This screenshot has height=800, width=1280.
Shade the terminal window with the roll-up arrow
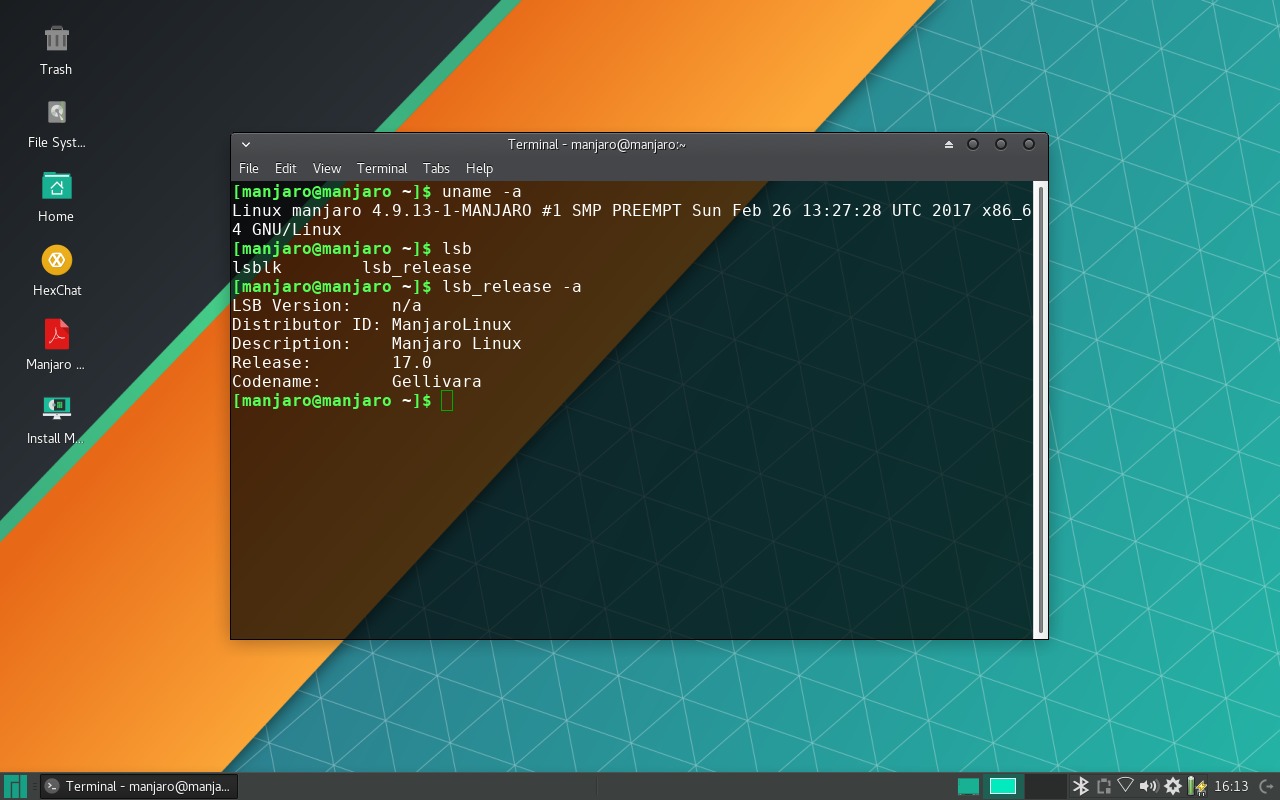coord(948,144)
